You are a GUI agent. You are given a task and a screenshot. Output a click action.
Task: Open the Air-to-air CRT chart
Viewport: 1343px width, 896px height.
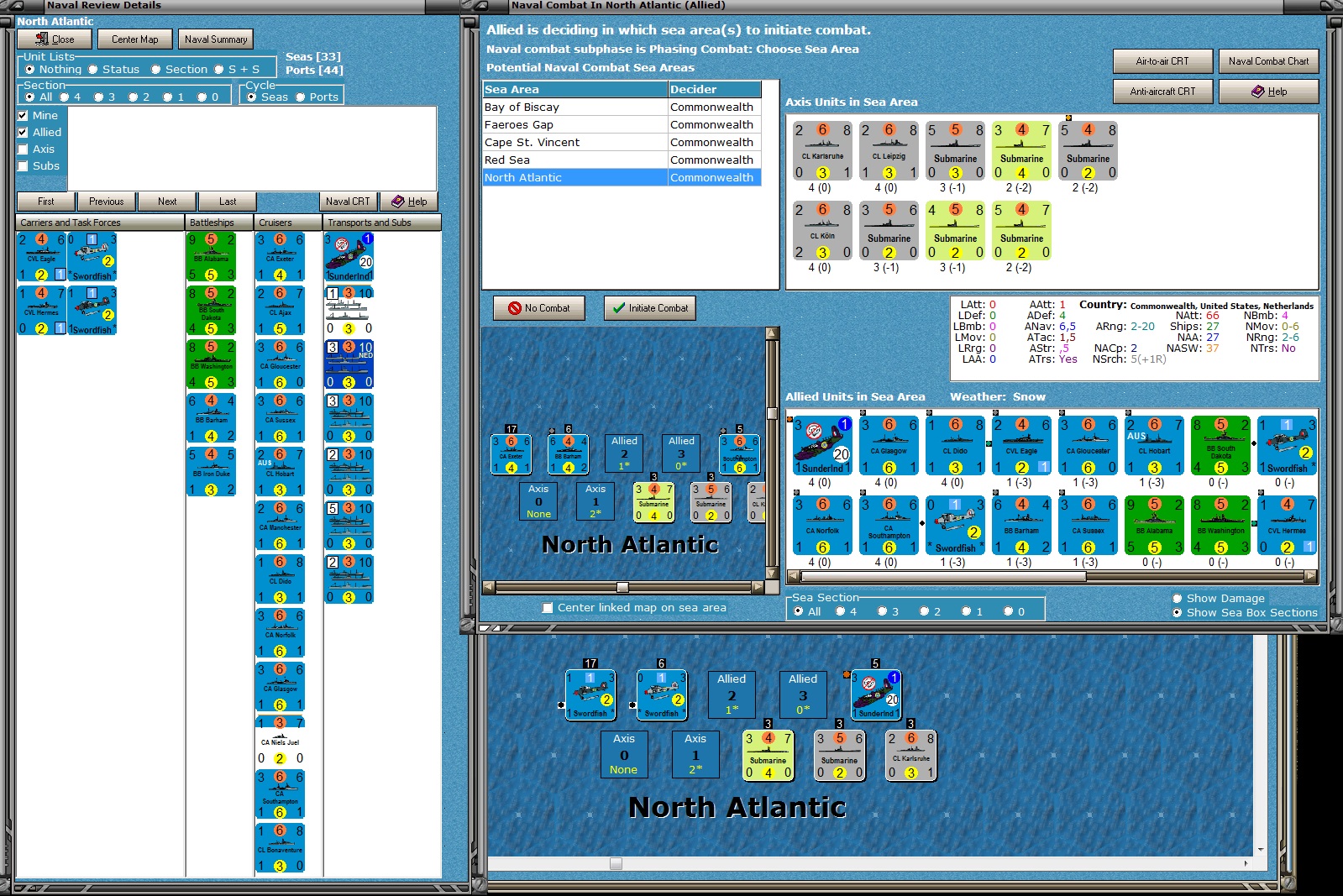1162,61
